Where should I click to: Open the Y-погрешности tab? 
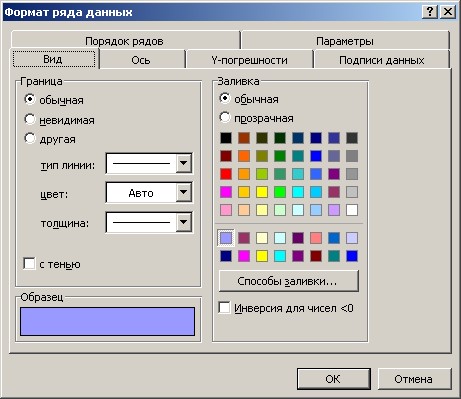[249, 60]
